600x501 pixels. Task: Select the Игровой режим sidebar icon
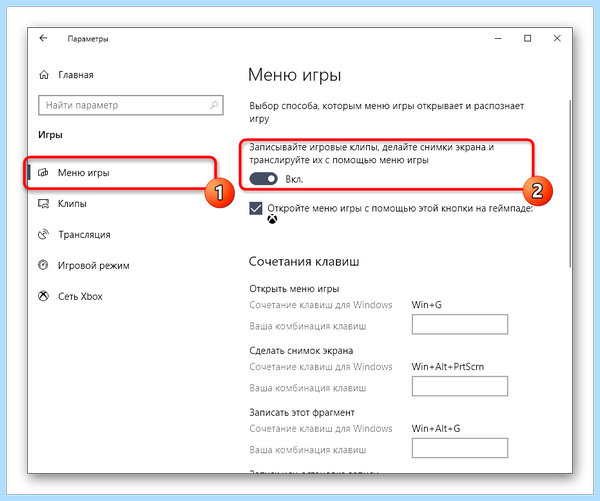pos(43,265)
